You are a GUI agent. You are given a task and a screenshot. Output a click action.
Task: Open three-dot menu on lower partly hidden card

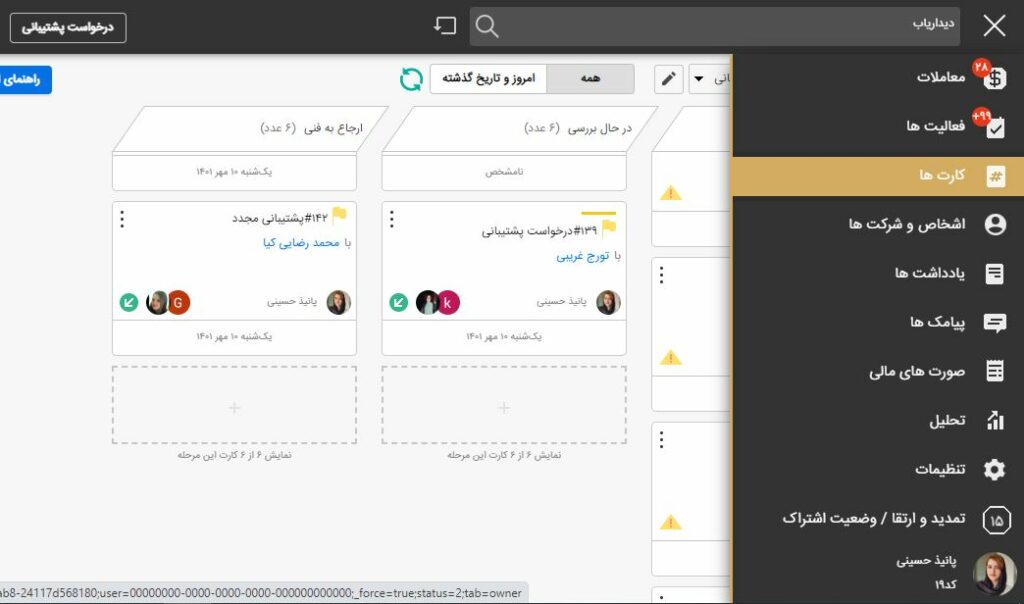(662, 439)
